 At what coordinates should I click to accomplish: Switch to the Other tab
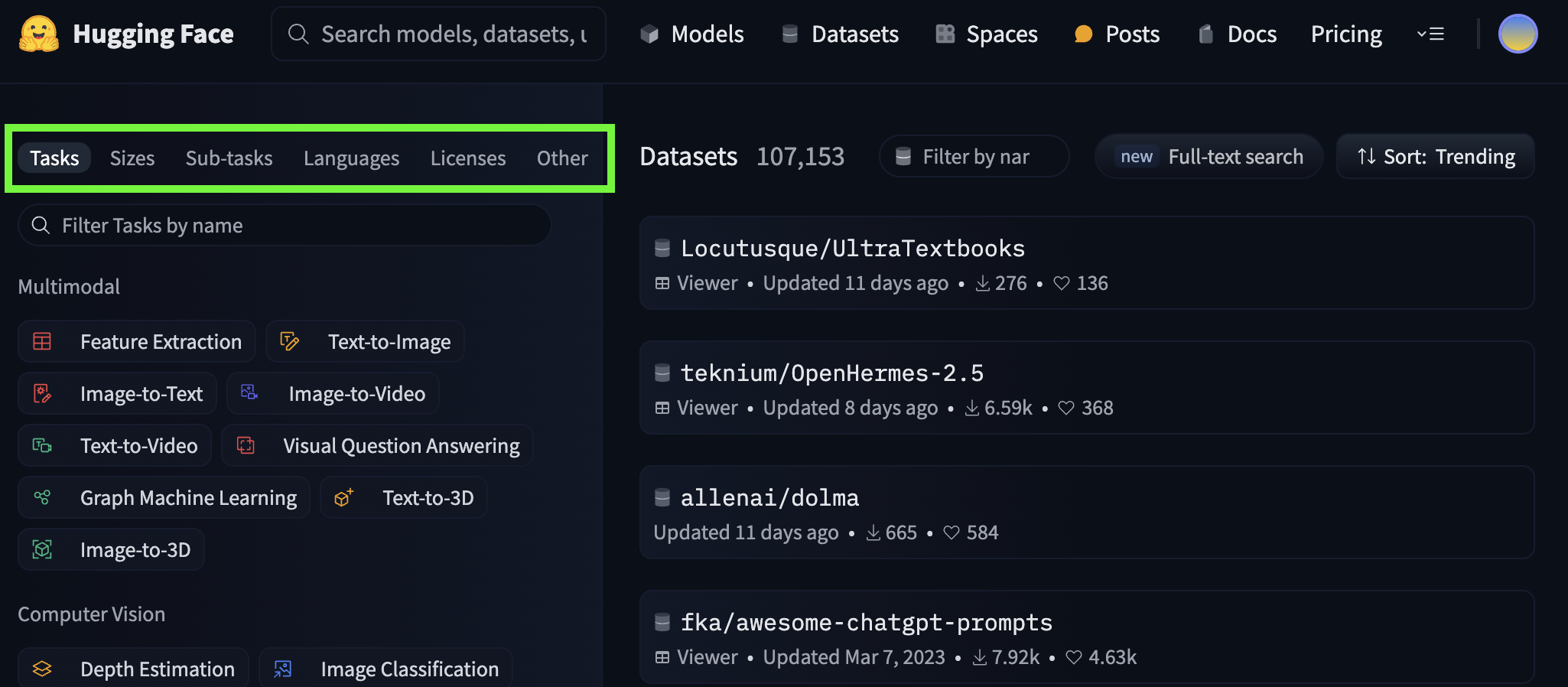pyautogui.click(x=562, y=158)
